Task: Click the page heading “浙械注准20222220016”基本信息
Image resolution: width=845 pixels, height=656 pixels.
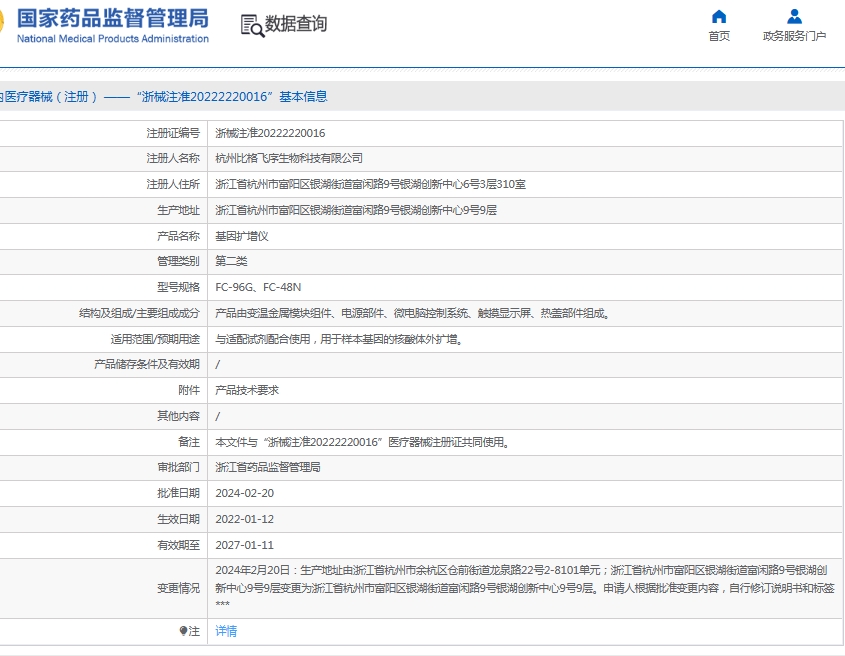Action: [232, 96]
